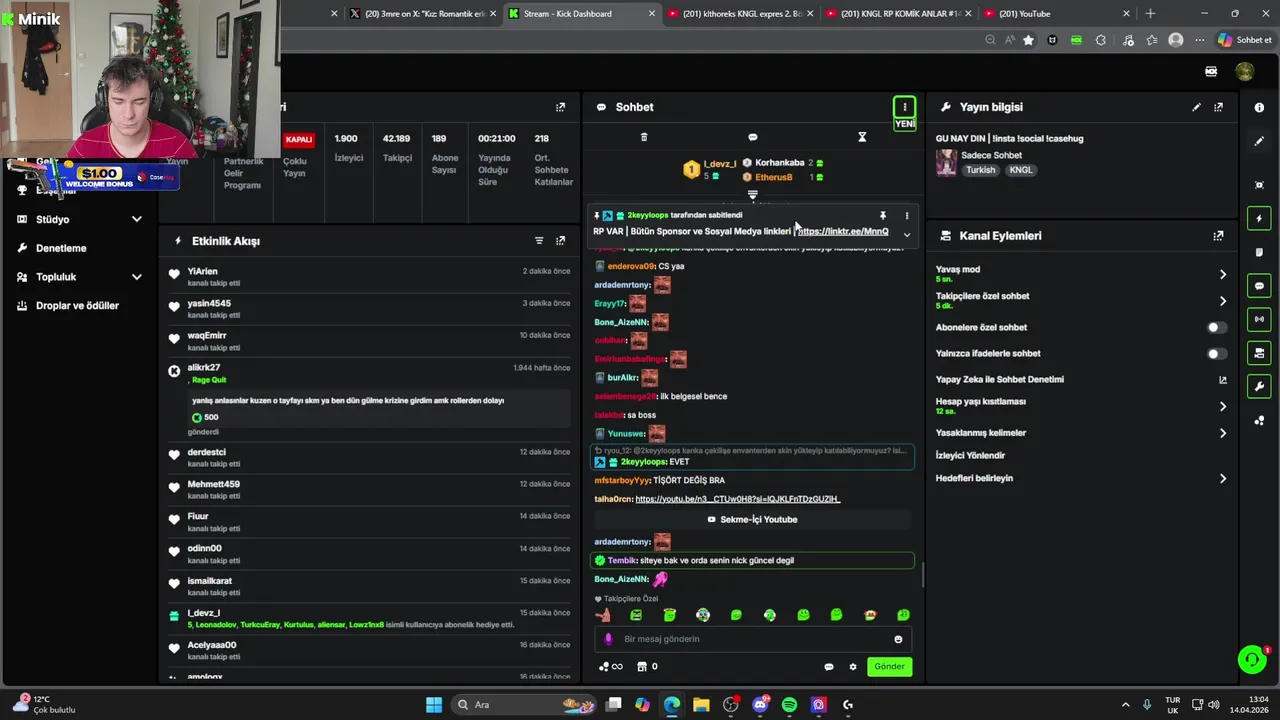Click the message input field

[753, 639]
